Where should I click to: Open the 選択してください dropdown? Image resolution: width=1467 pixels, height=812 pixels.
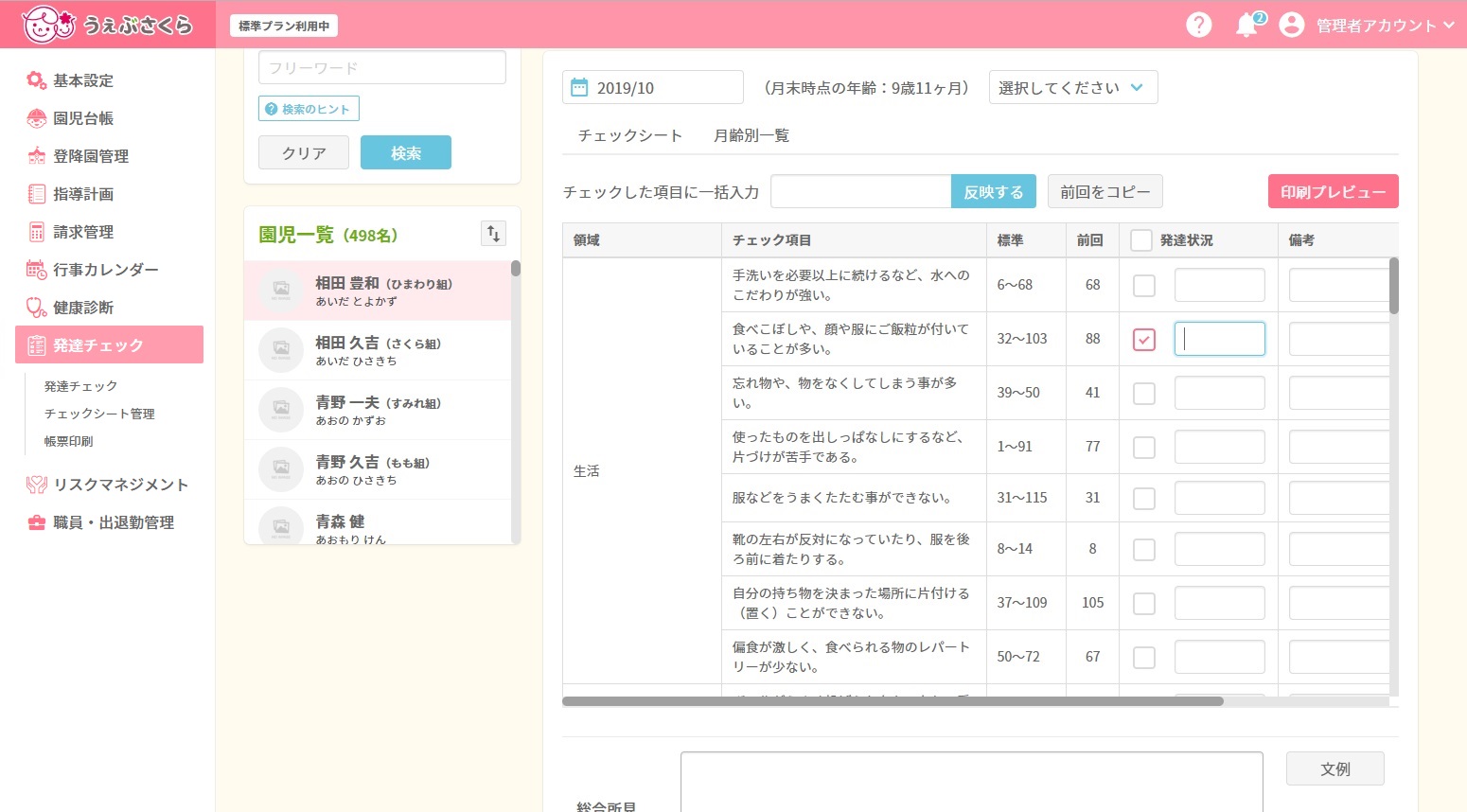(1073, 87)
